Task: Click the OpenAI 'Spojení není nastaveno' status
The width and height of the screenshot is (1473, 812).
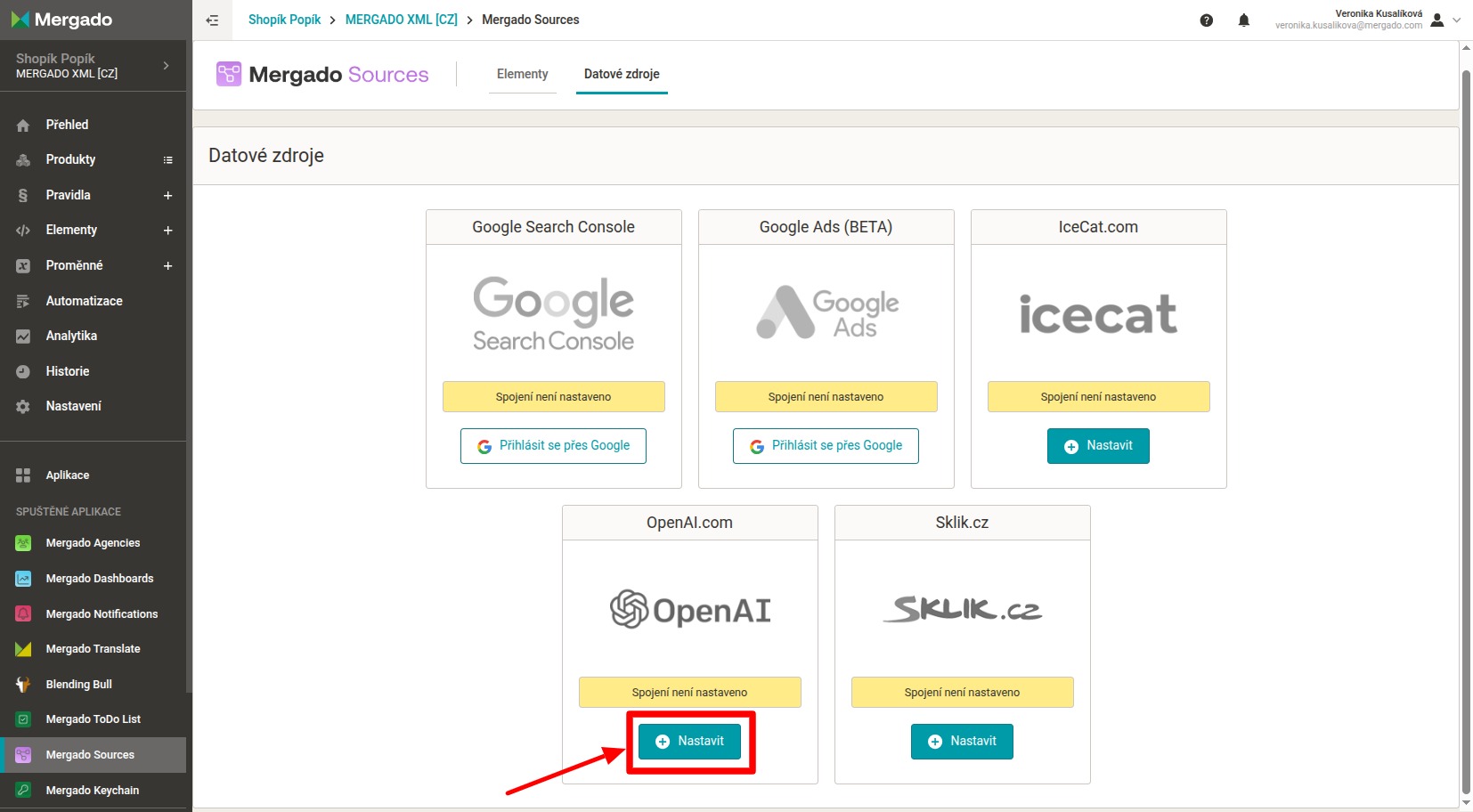Action: (x=689, y=693)
